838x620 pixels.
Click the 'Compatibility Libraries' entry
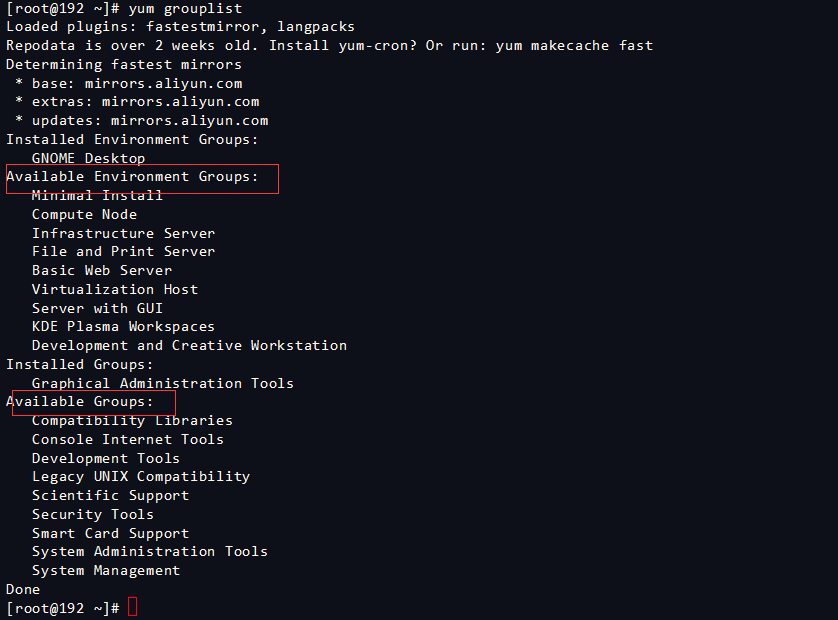click(132, 421)
